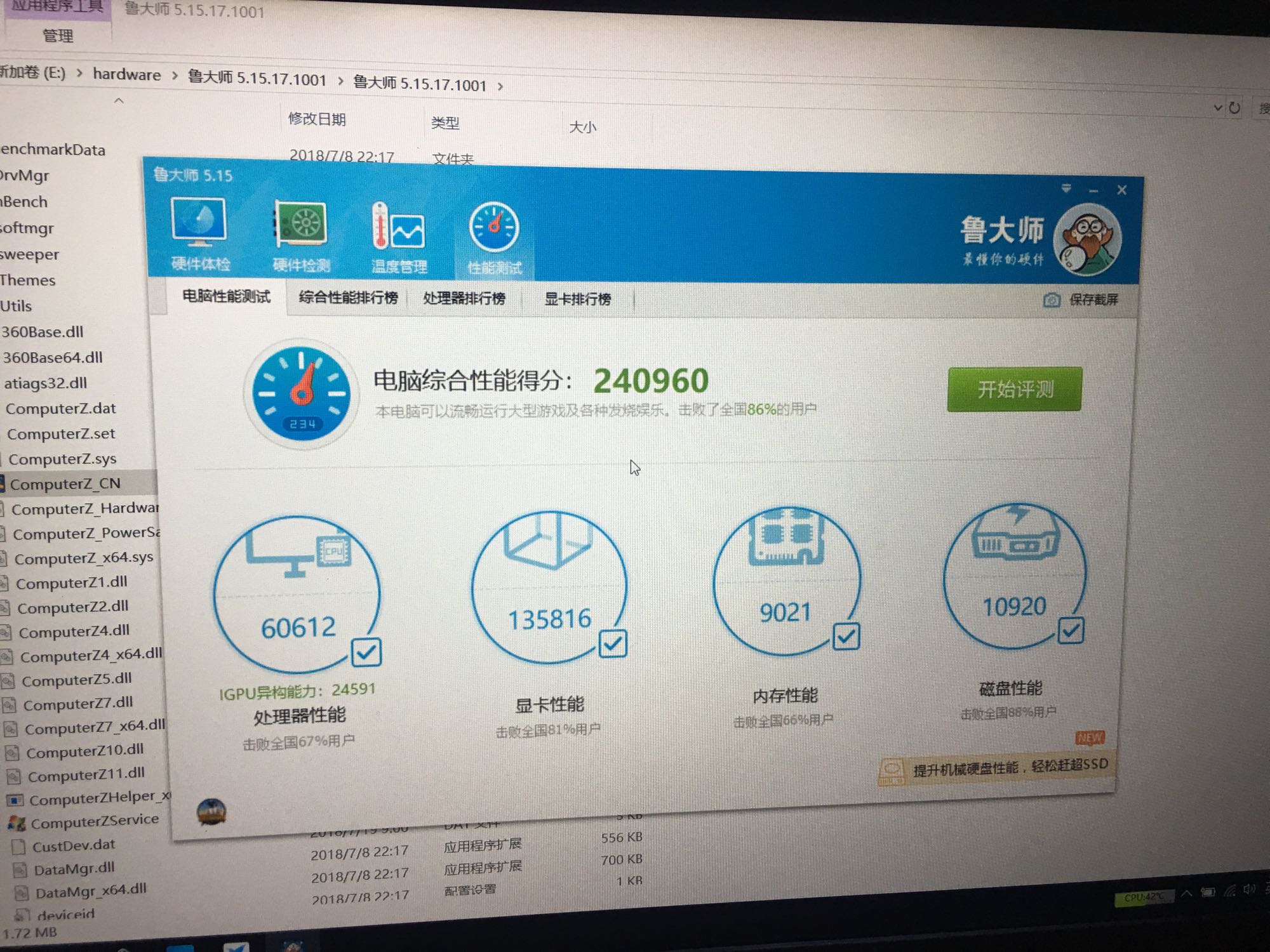1270x952 pixels.
Task: Uncheck the 处理器性能 test checkbox
Action: click(x=366, y=652)
